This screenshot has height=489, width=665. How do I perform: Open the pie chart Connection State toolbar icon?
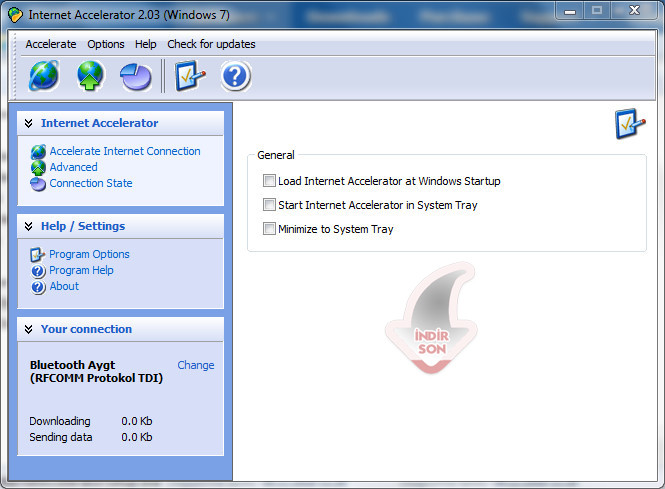pyautogui.click(x=136, y=77)
